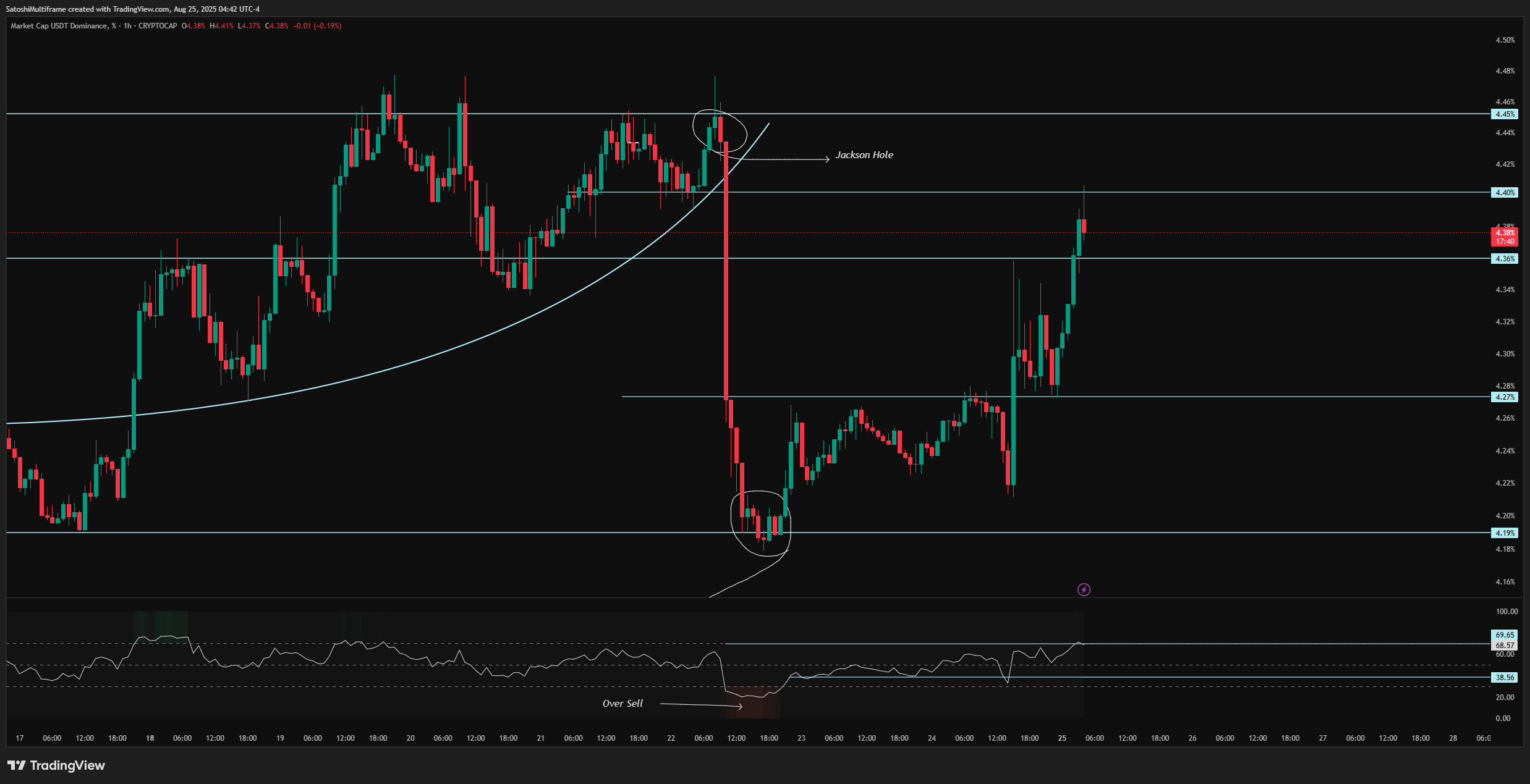Click the change value -0.01 (-0.19%)
1530x784 pixels.
click(317, 26)
